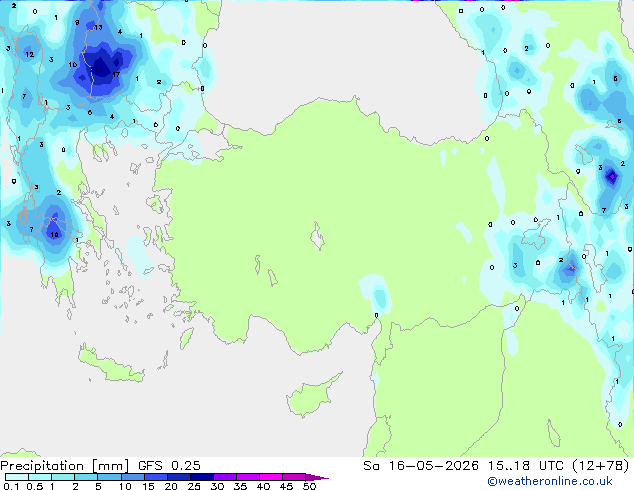Click the '12' precipitation value on map
The image size is (634, 490).
[30, 54]
